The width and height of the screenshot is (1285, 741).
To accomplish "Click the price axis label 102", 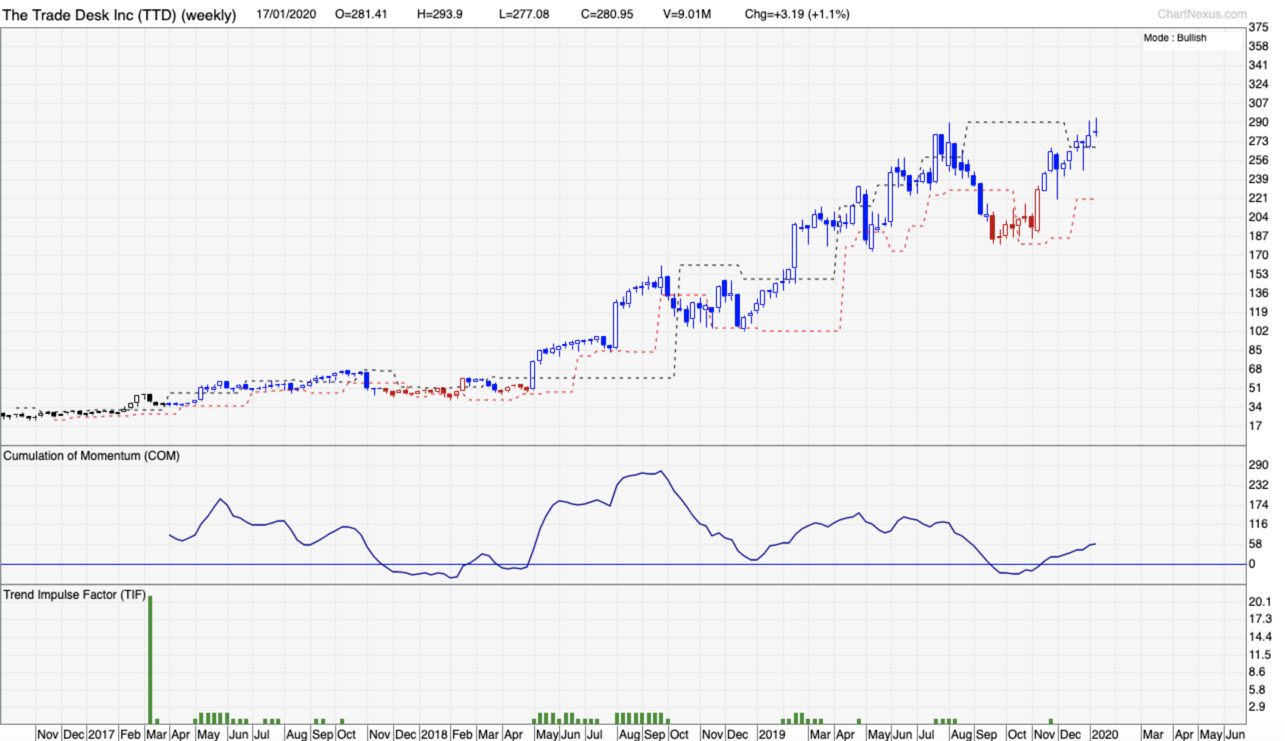I will coord(1258,331).
